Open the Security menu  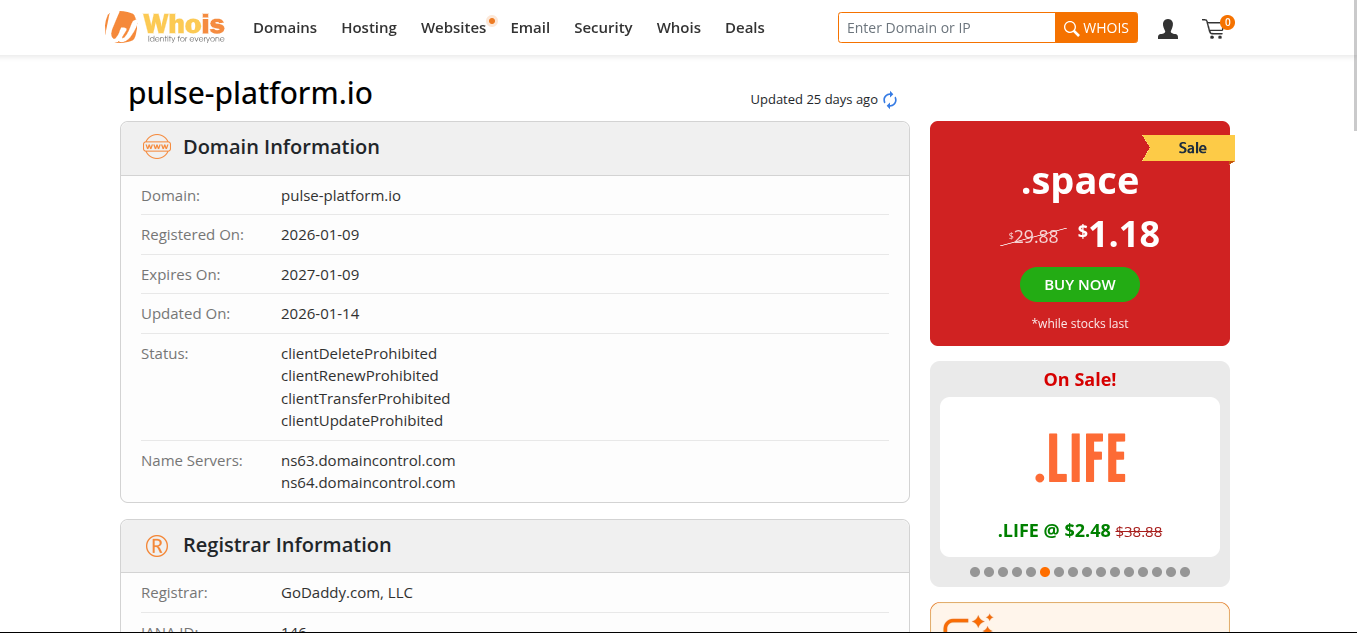pos(603,28)
